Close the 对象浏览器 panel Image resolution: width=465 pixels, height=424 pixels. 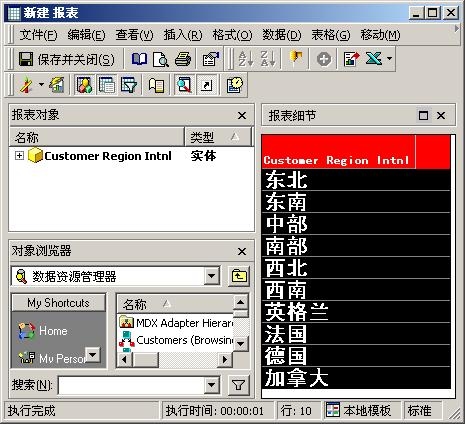(242, 251)
